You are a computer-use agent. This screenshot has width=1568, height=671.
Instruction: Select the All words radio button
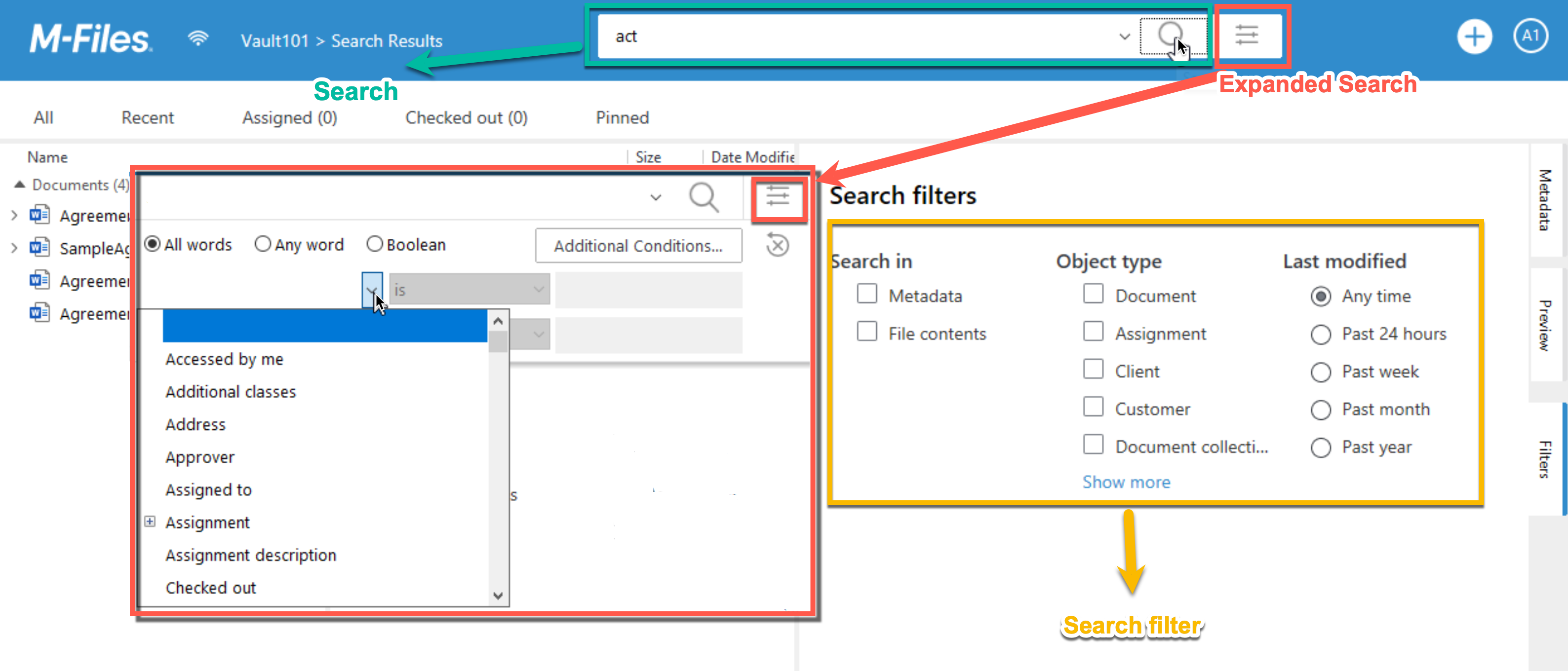[152, 244]
